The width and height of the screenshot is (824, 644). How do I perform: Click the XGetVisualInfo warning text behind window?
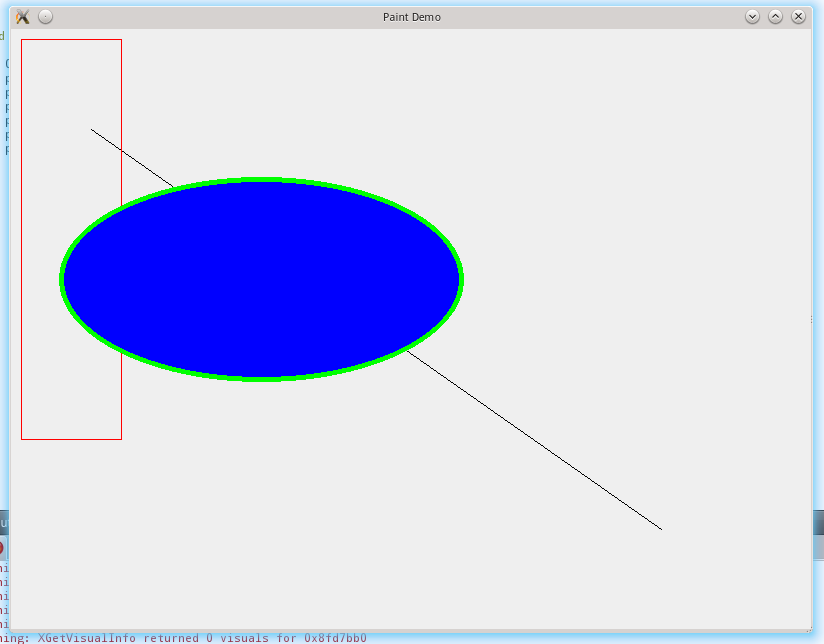point(200,638)
